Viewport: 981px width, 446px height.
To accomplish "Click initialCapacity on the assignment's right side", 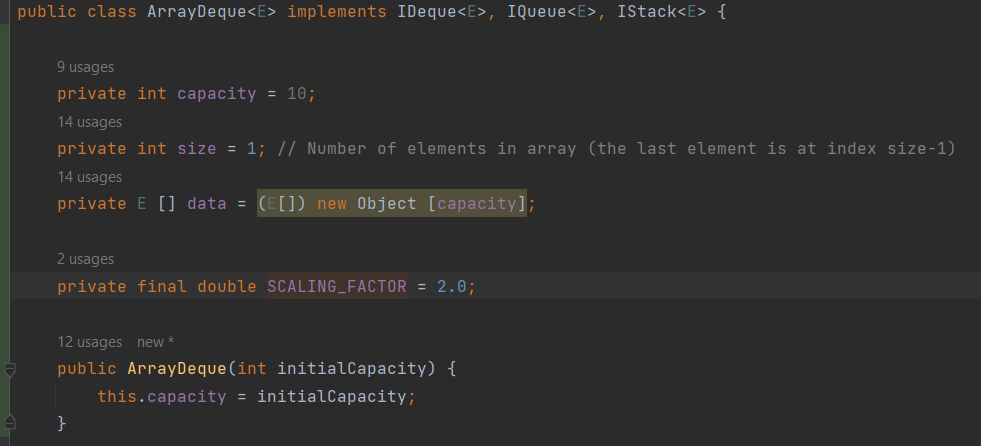I will pos(332,397).
